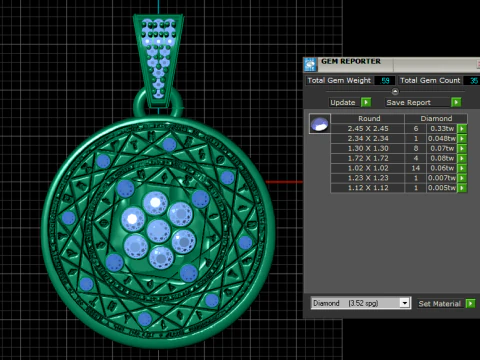Click the Diamond column header
The image size is (480, 360).
coord(436,119)
